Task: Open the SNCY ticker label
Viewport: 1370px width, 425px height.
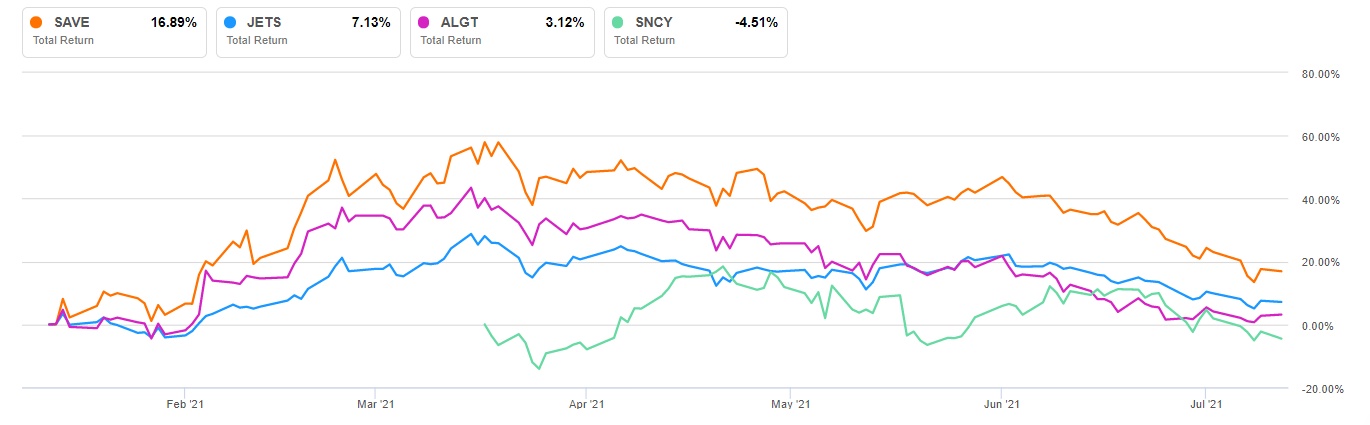Action: click(653, 21)
